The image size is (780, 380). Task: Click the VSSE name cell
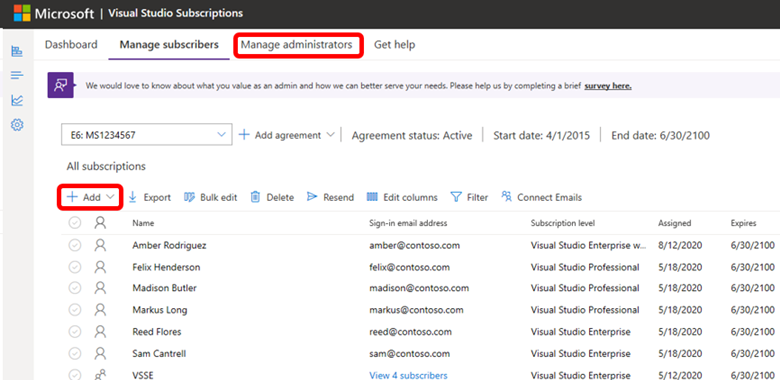(143, 376)
